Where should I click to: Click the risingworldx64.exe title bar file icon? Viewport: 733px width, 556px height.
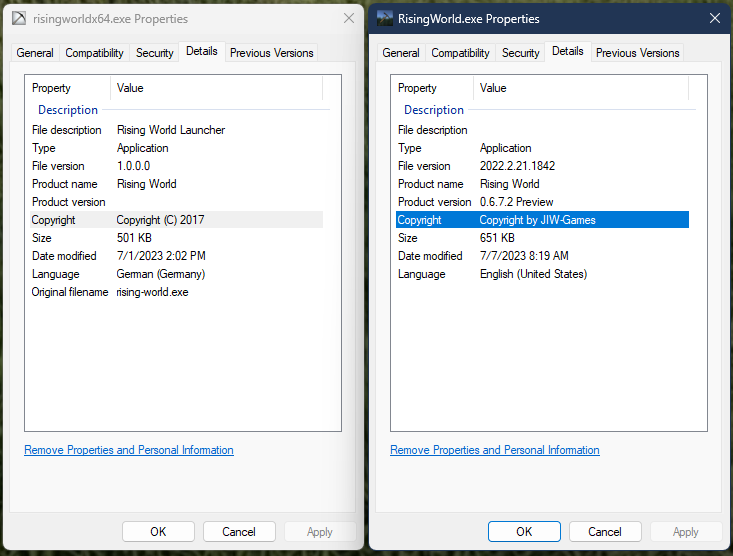[18, 19]
